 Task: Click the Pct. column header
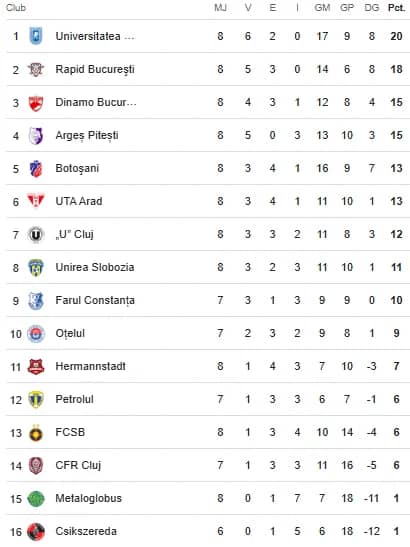pos(397,8)
